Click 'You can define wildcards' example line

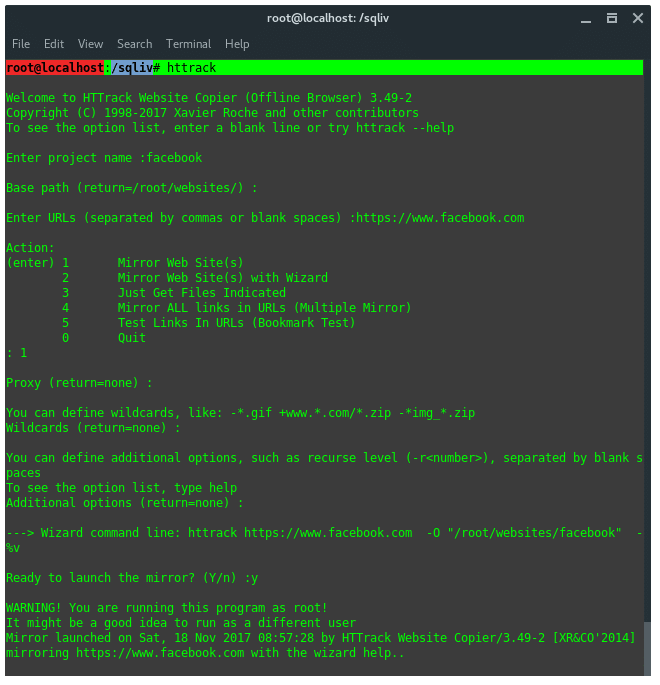240,413
